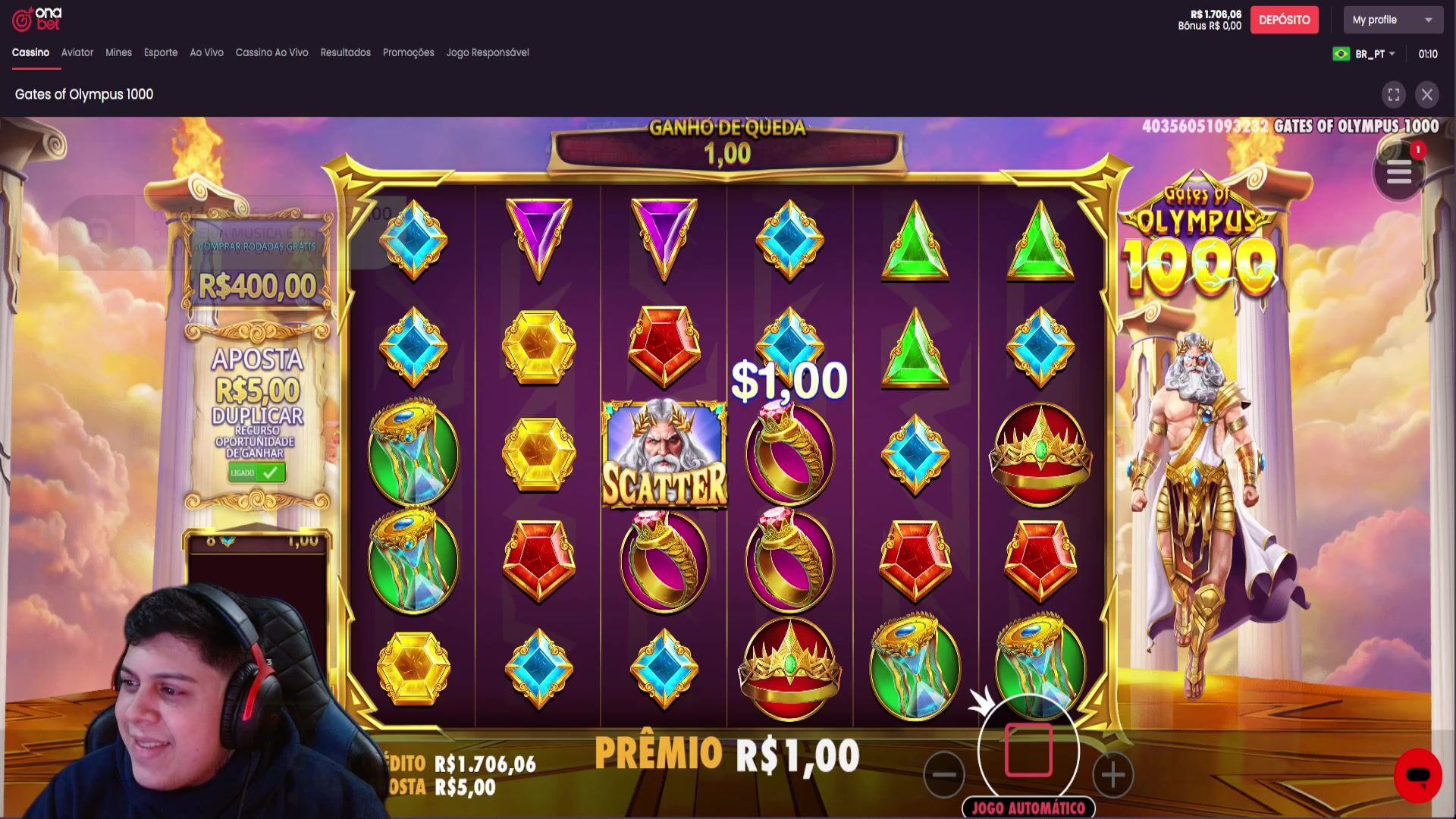Image resolution: width=1456 pixels, height=819 pixels.
Task: Decrease the bet with the minus button
Action: pos(944,774)
